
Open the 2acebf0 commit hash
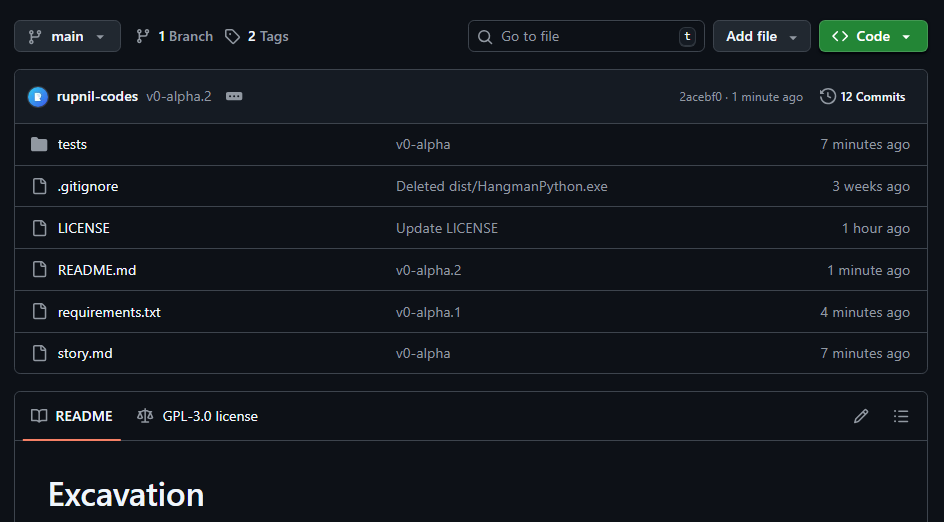[702, 97]
